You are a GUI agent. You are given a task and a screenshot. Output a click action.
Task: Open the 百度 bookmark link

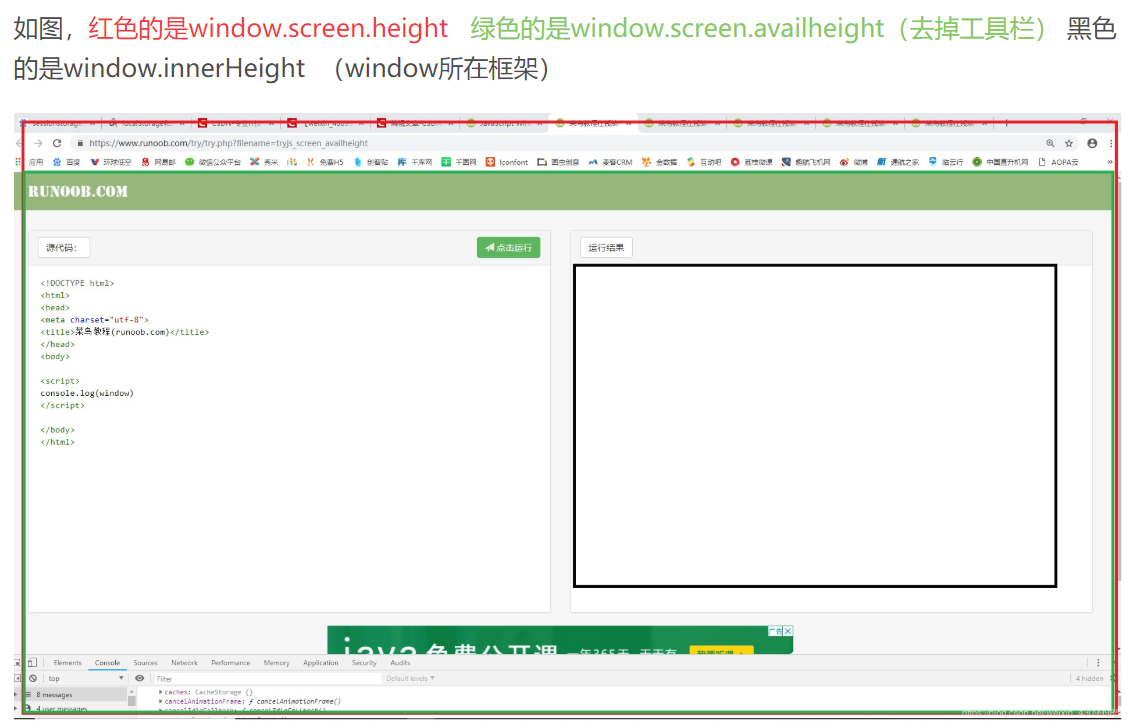[66, 161]
